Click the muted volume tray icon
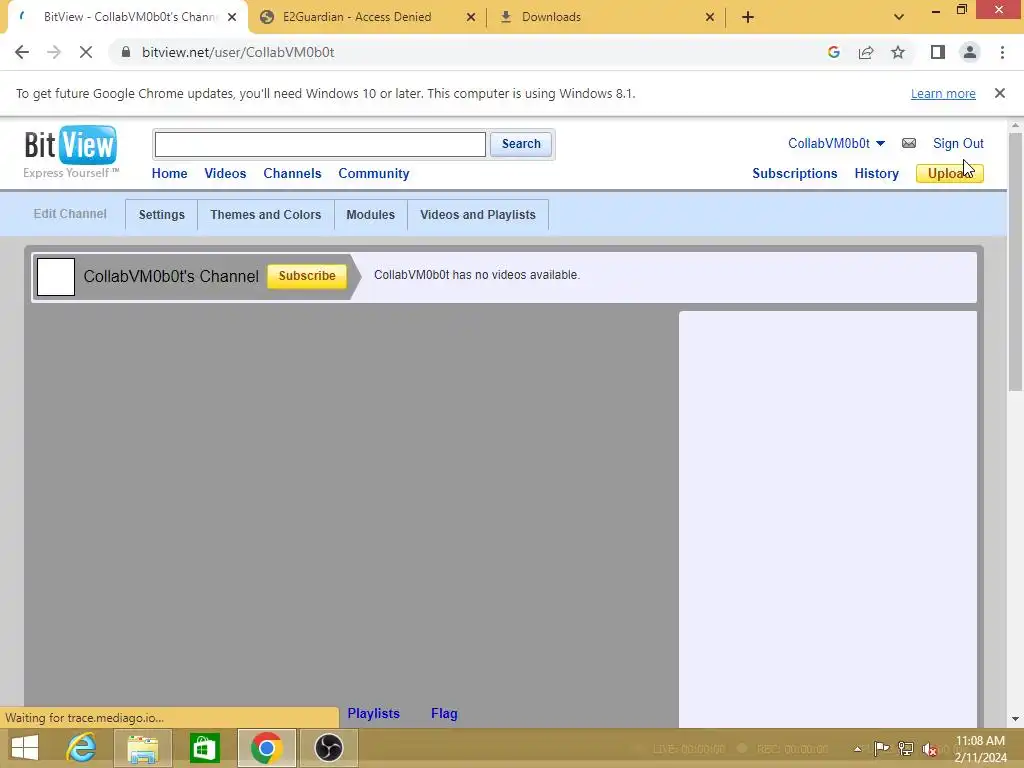Viewport: 1024px width, 768px height. (929, 749)
